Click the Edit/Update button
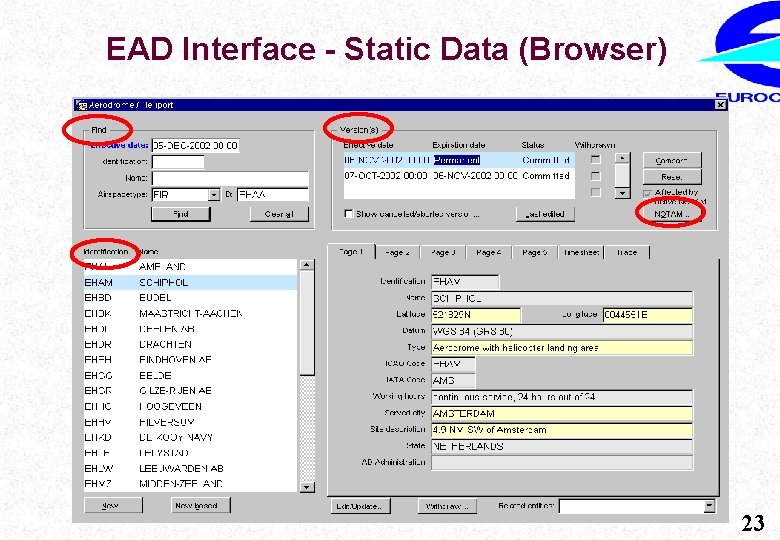 tap(360, 506)
